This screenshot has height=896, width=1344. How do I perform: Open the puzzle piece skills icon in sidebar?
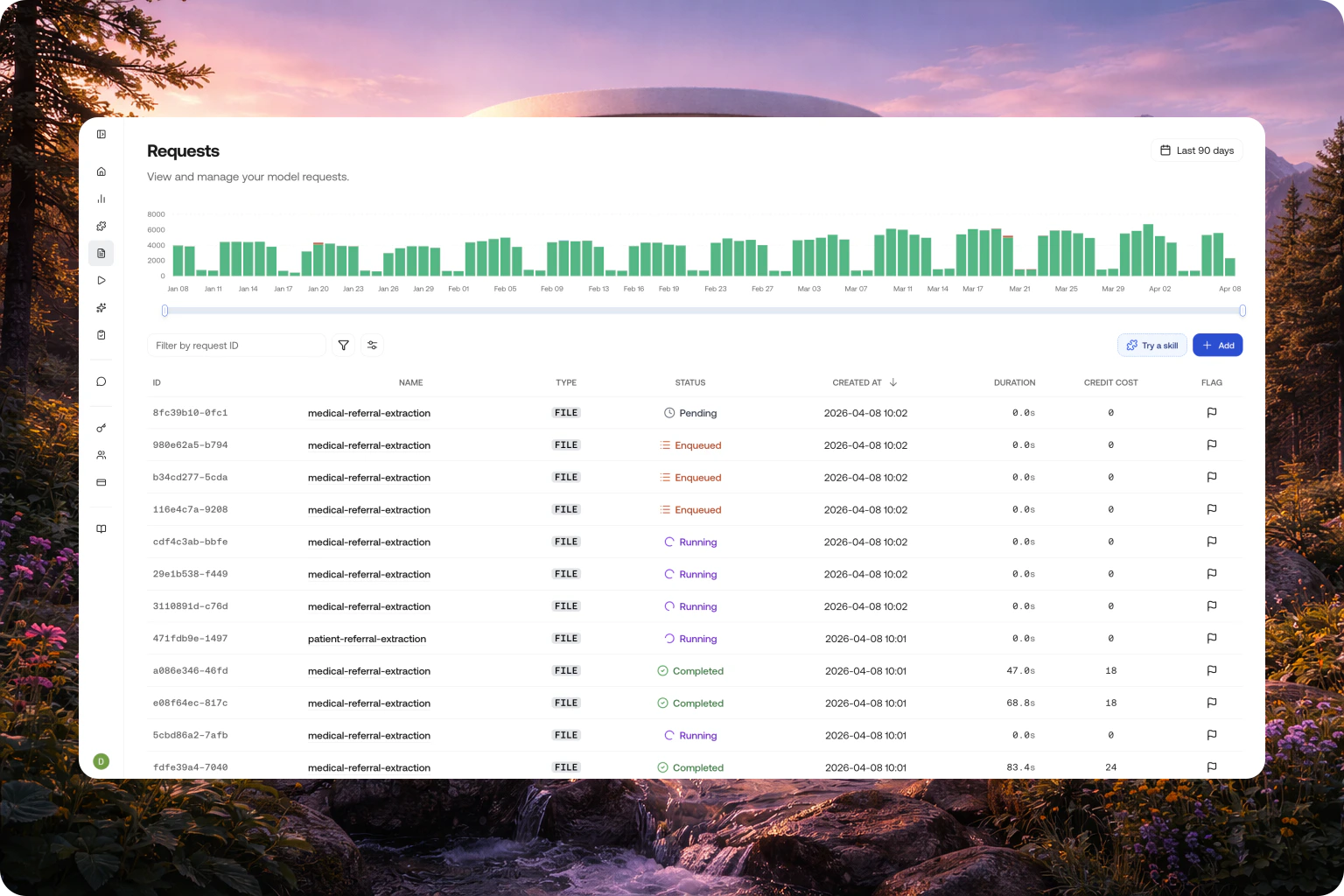(x=101, y=226)
